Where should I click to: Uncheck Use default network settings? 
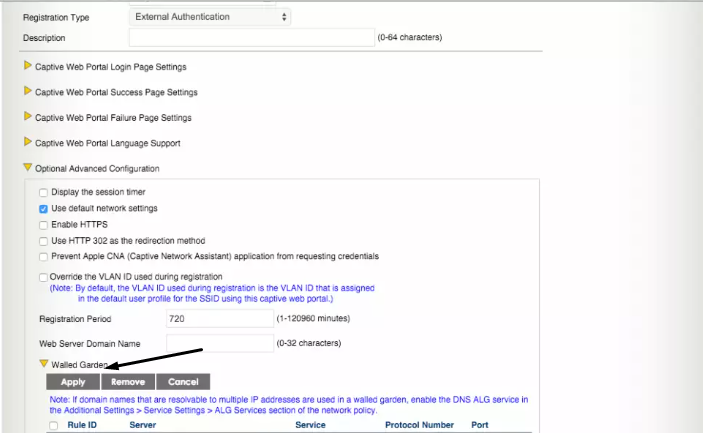[43, 209]
